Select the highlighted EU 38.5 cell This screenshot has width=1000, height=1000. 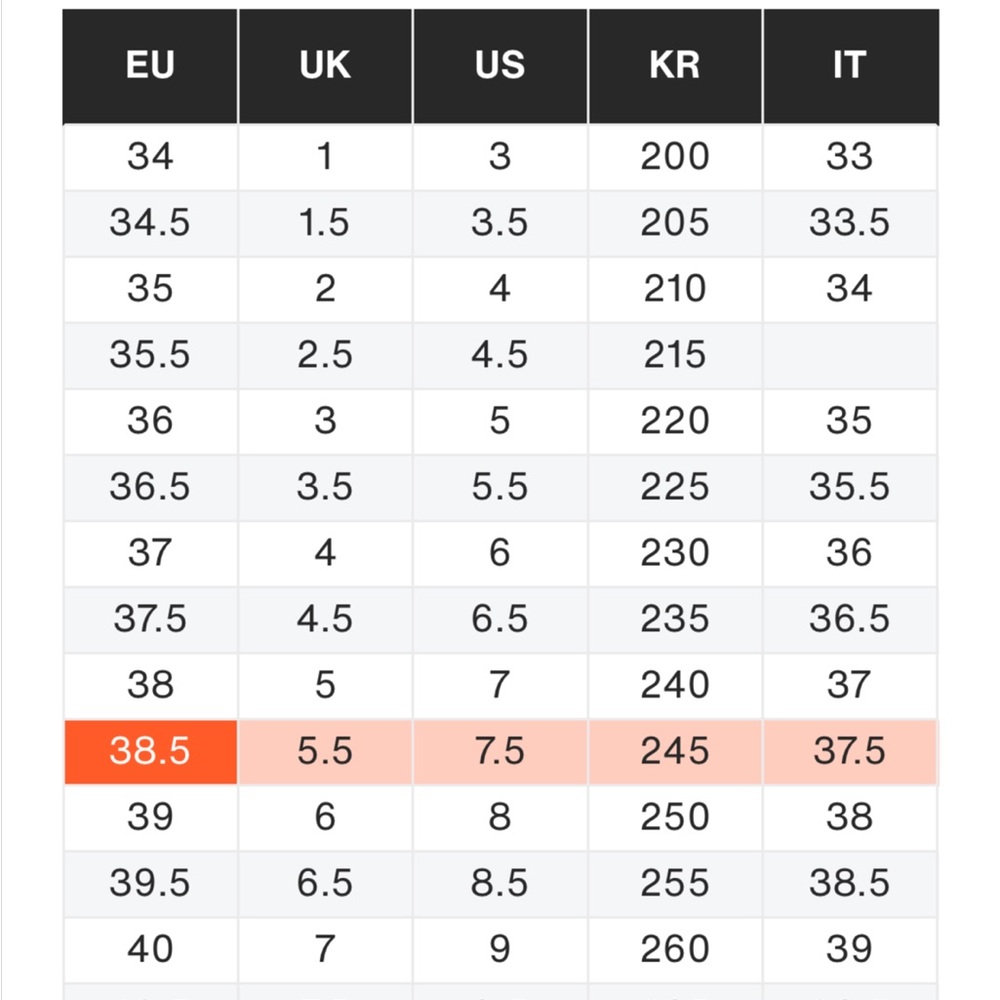click(x=151, y=752)
